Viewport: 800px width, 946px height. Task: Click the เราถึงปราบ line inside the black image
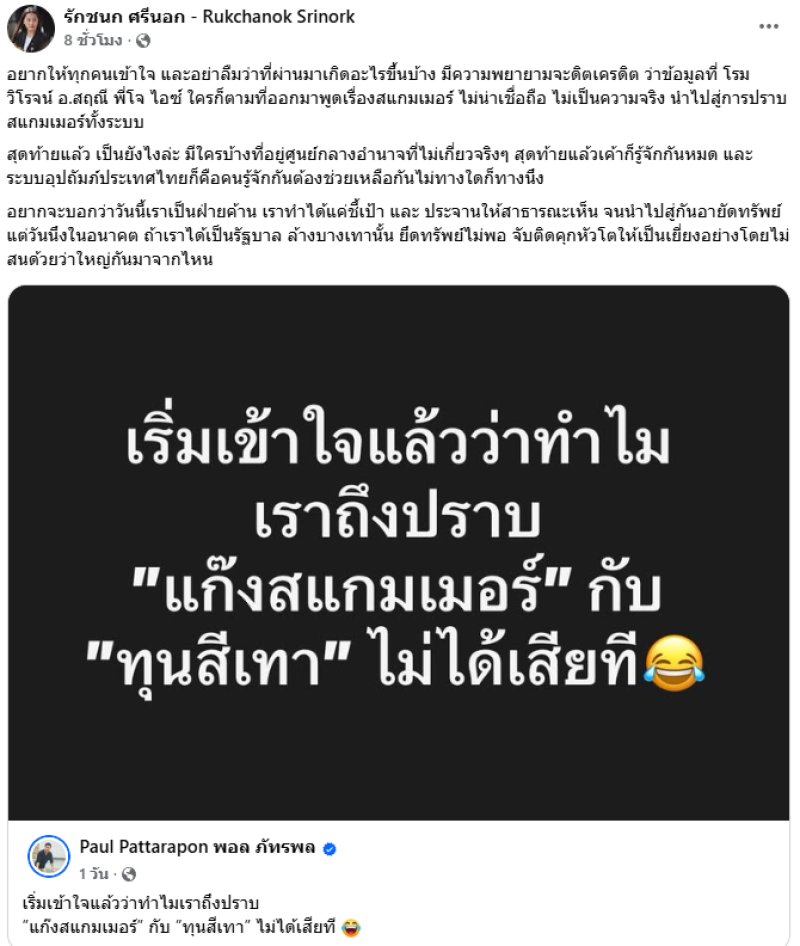(397, 516)
